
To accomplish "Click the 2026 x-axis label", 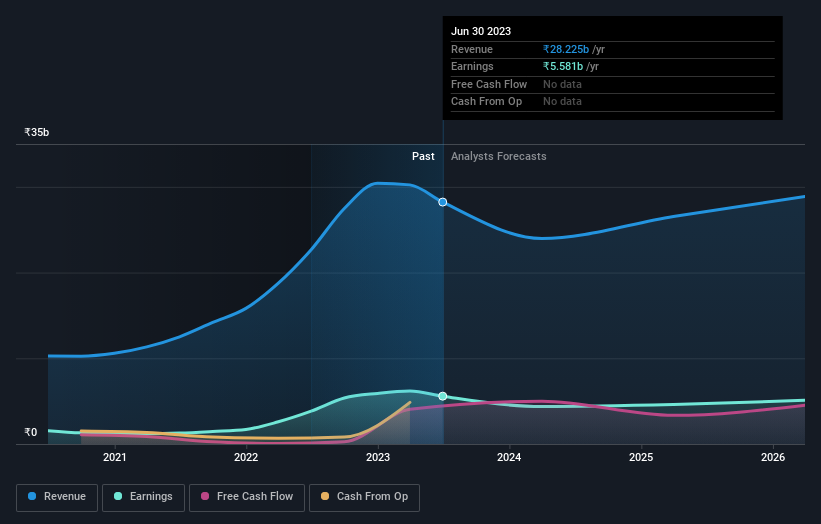I will (x=773, y=457).
